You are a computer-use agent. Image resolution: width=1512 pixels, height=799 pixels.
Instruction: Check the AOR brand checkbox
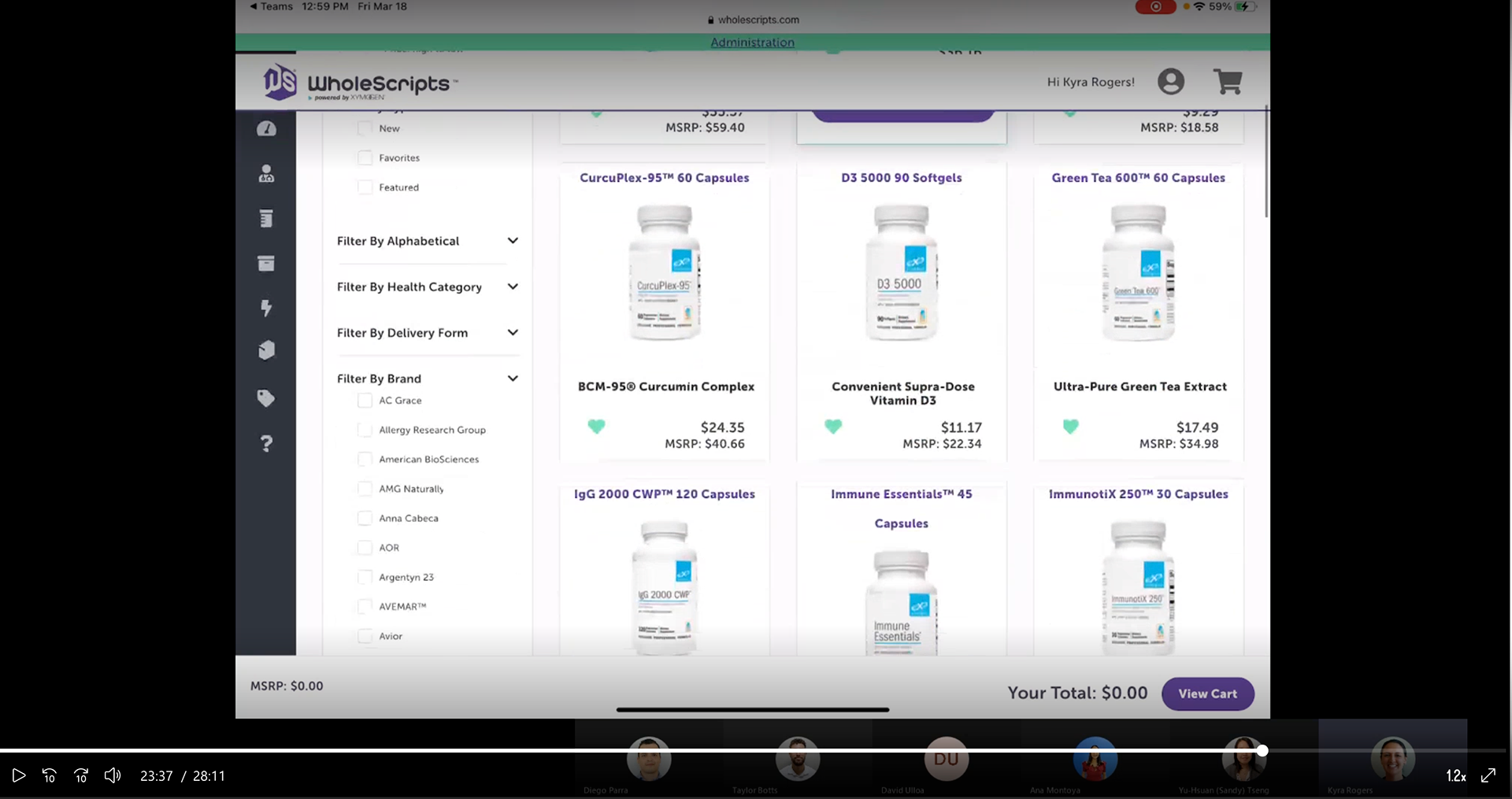point(365,547)
